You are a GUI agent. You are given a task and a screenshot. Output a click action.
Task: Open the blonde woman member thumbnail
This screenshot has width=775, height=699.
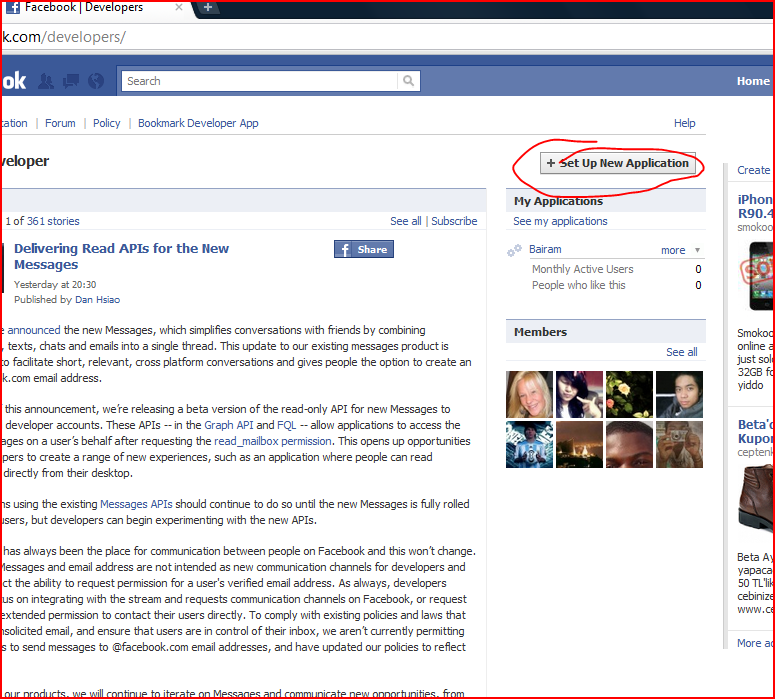pyautogui.click(x=529, y=394)
